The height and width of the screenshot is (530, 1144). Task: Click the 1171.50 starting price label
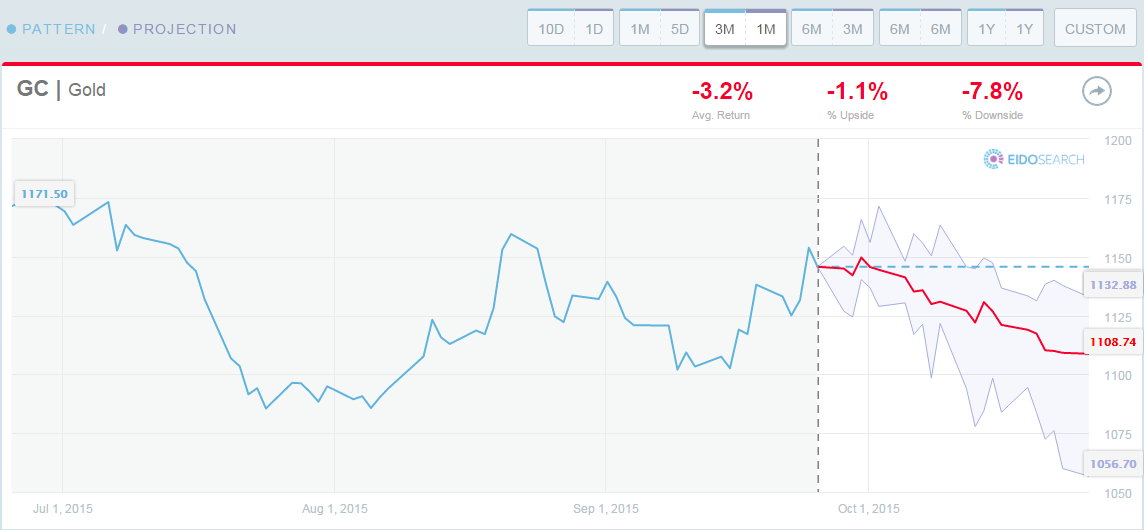(45, 194)
